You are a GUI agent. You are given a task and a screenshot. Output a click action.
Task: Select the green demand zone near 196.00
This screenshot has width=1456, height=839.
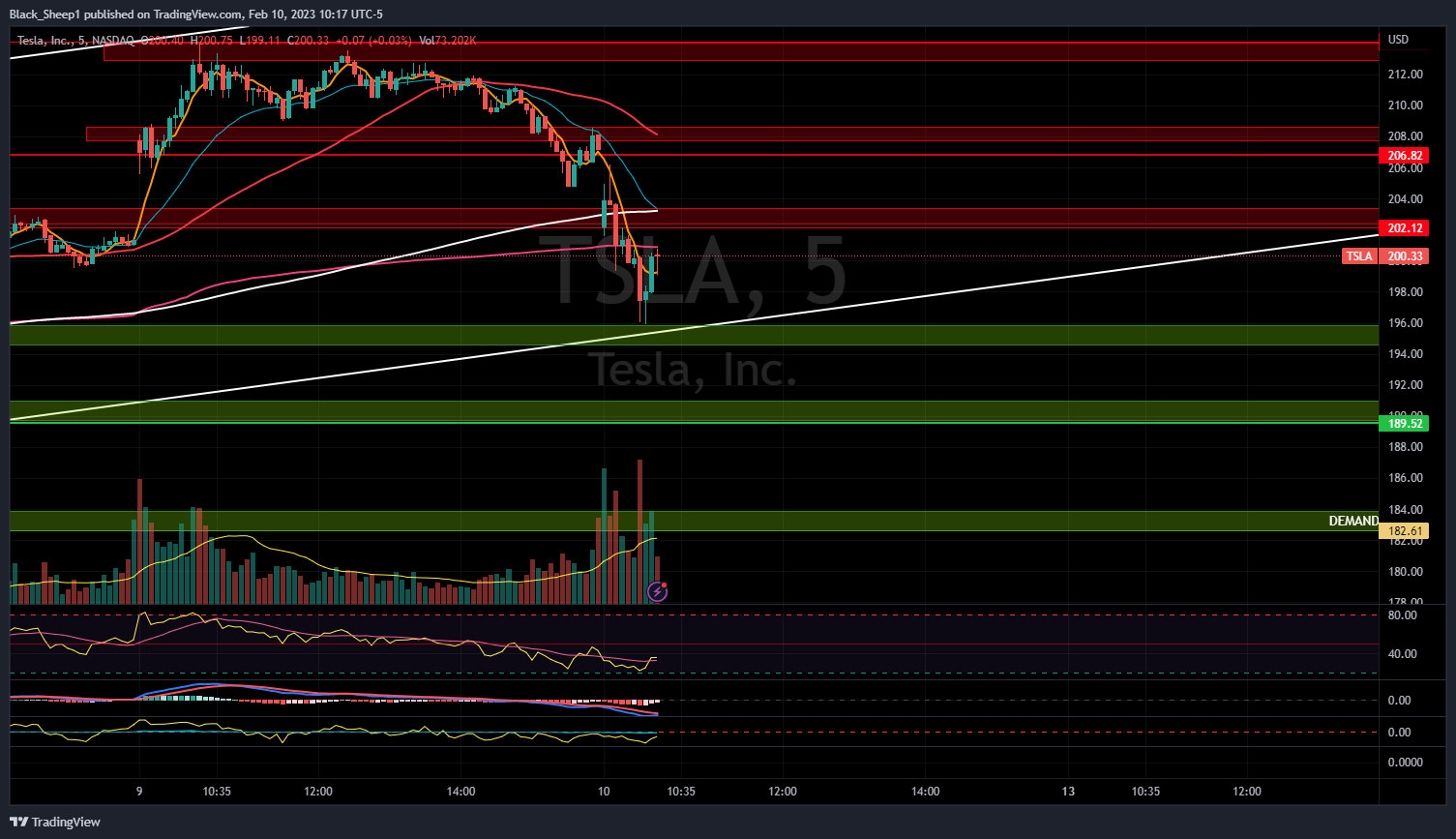point(694,335)
